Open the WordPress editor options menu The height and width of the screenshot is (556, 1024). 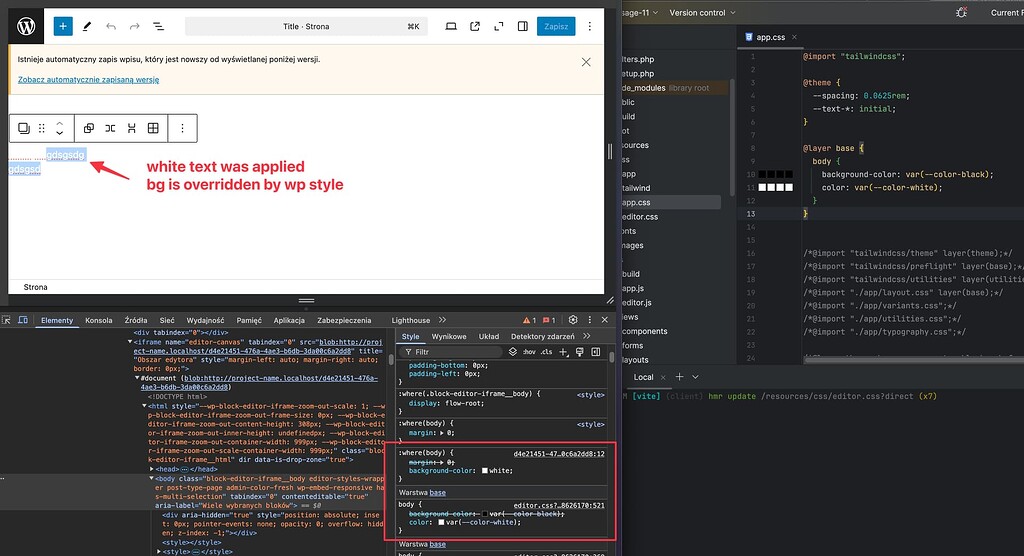click(590, 26)
